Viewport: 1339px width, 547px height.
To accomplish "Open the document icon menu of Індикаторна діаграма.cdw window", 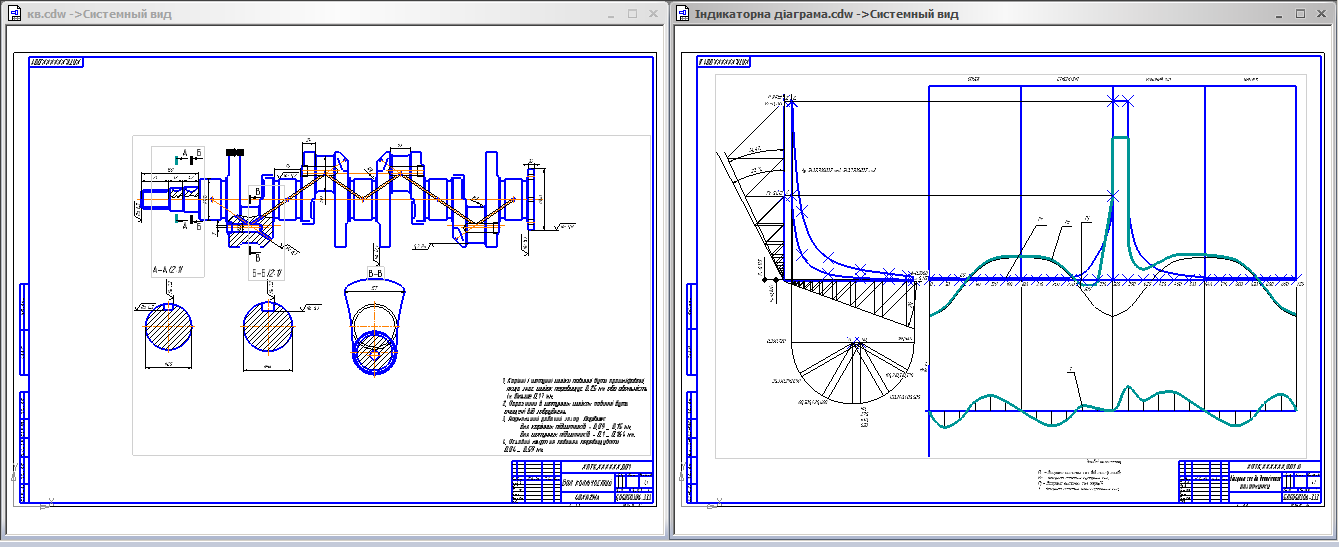I will [684, 14].
